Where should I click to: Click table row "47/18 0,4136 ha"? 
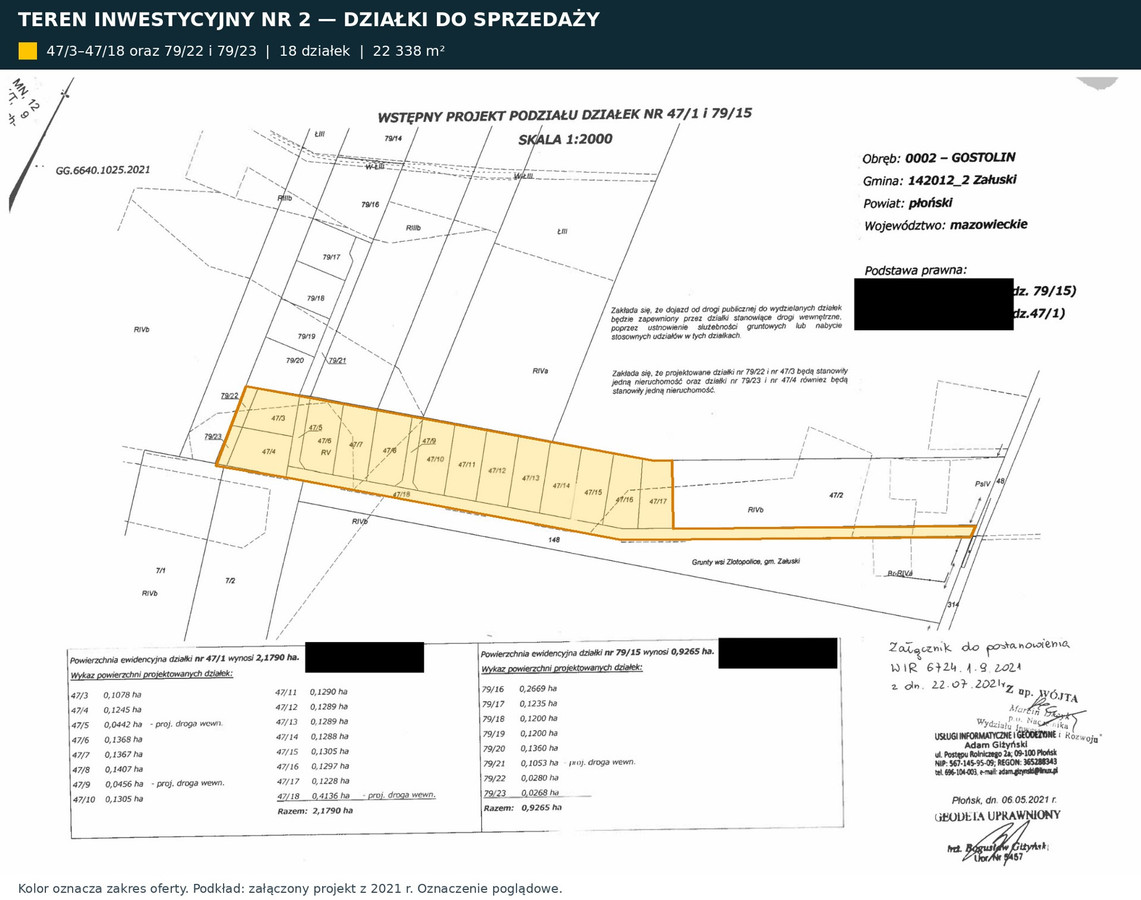(x=357, y=796)
